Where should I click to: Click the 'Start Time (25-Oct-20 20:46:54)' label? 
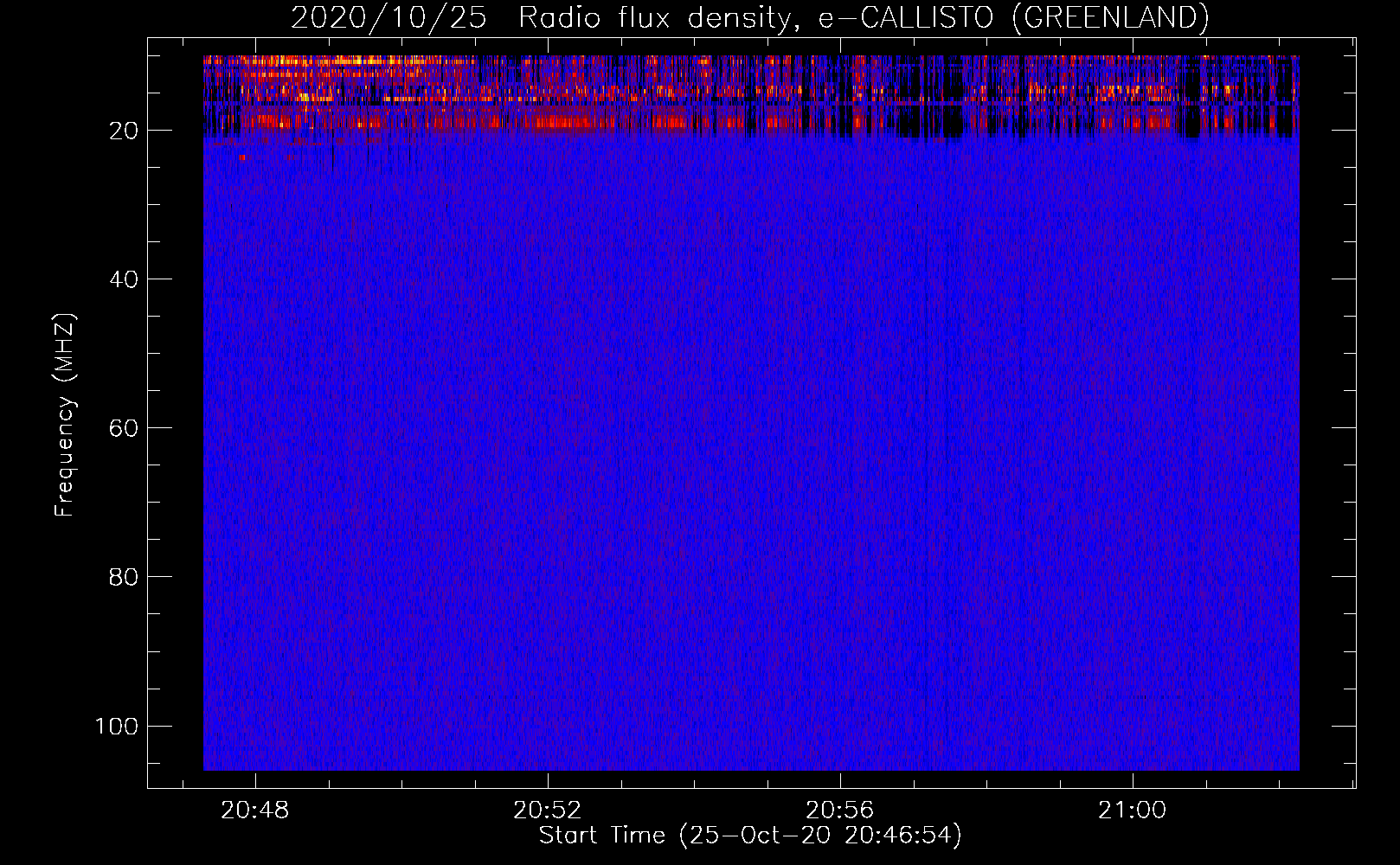click(x=750, y=836)
